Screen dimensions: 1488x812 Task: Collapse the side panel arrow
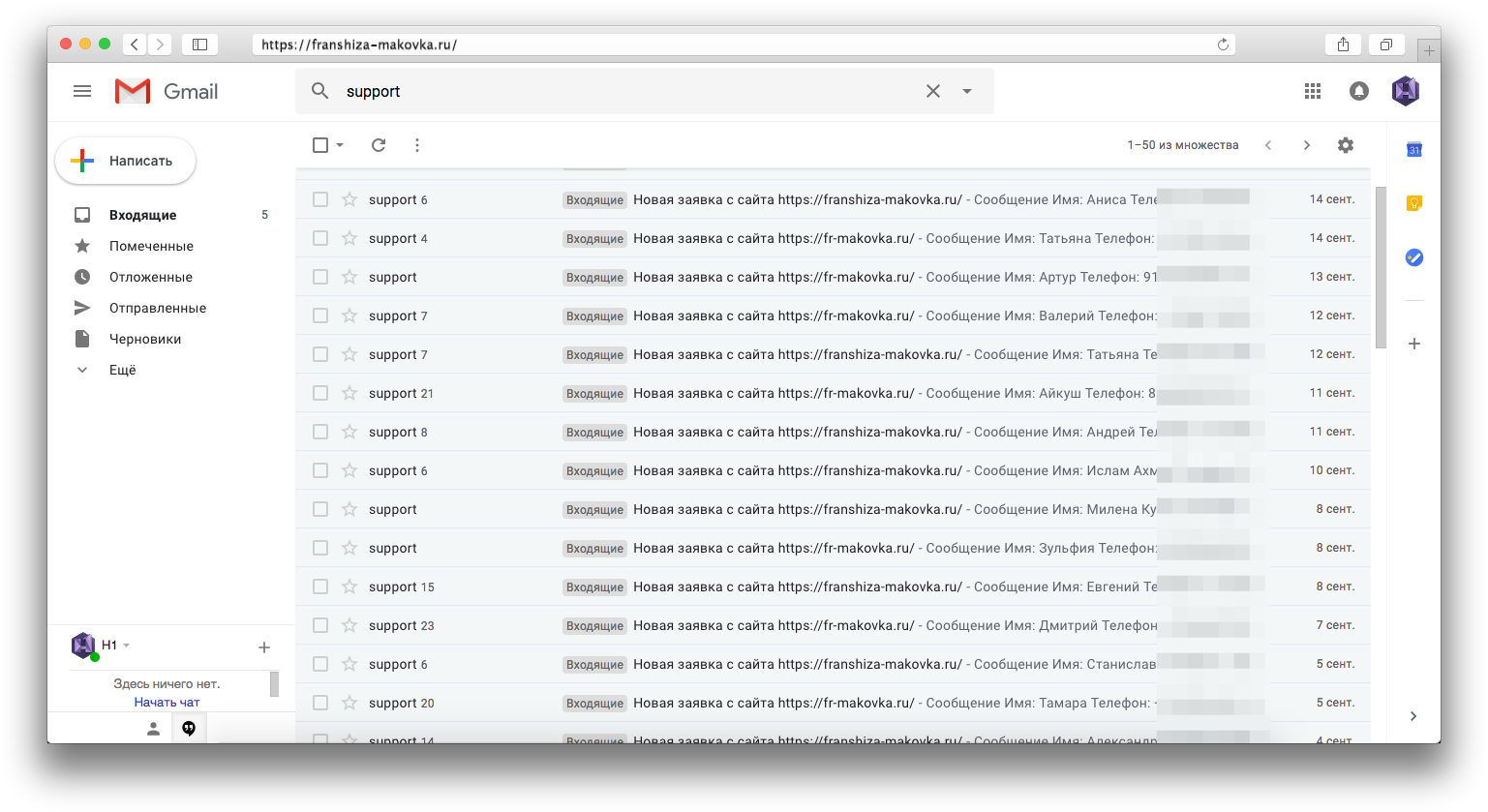(x=1413, y=716)
